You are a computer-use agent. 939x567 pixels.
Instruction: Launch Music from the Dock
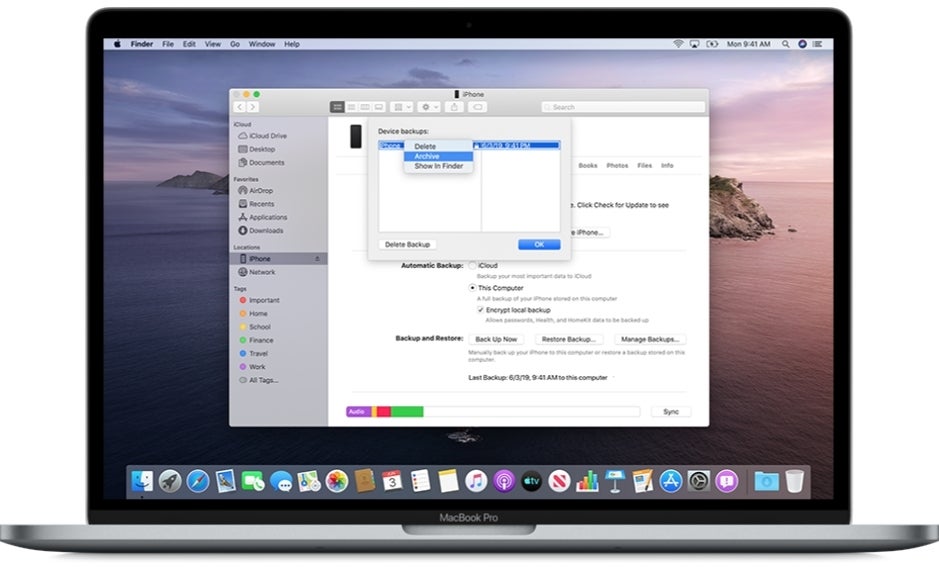click(476, 481)
